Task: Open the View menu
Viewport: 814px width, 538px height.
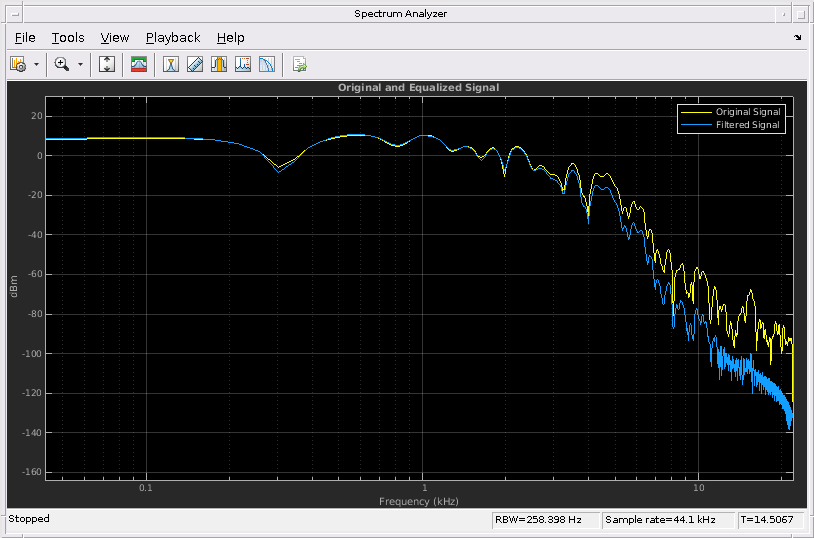Action: [115, 38]
